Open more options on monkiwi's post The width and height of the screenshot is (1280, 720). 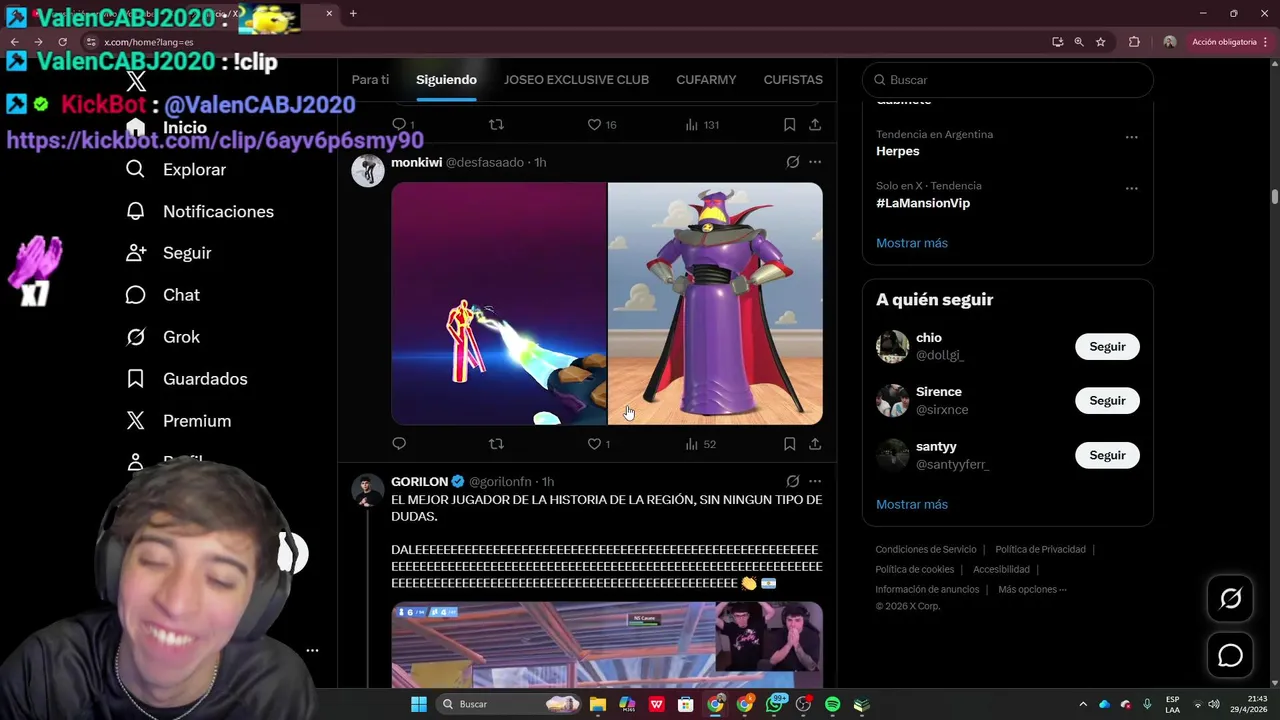click(815, 162)
